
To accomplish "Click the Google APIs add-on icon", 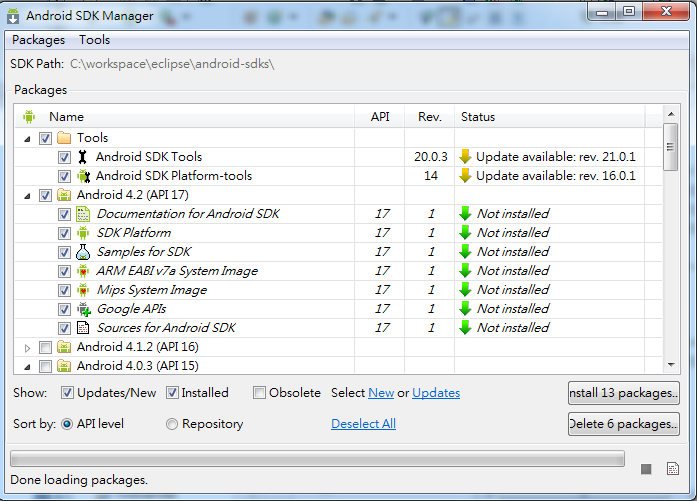I will pyautogui.click(x=84, y=309).
